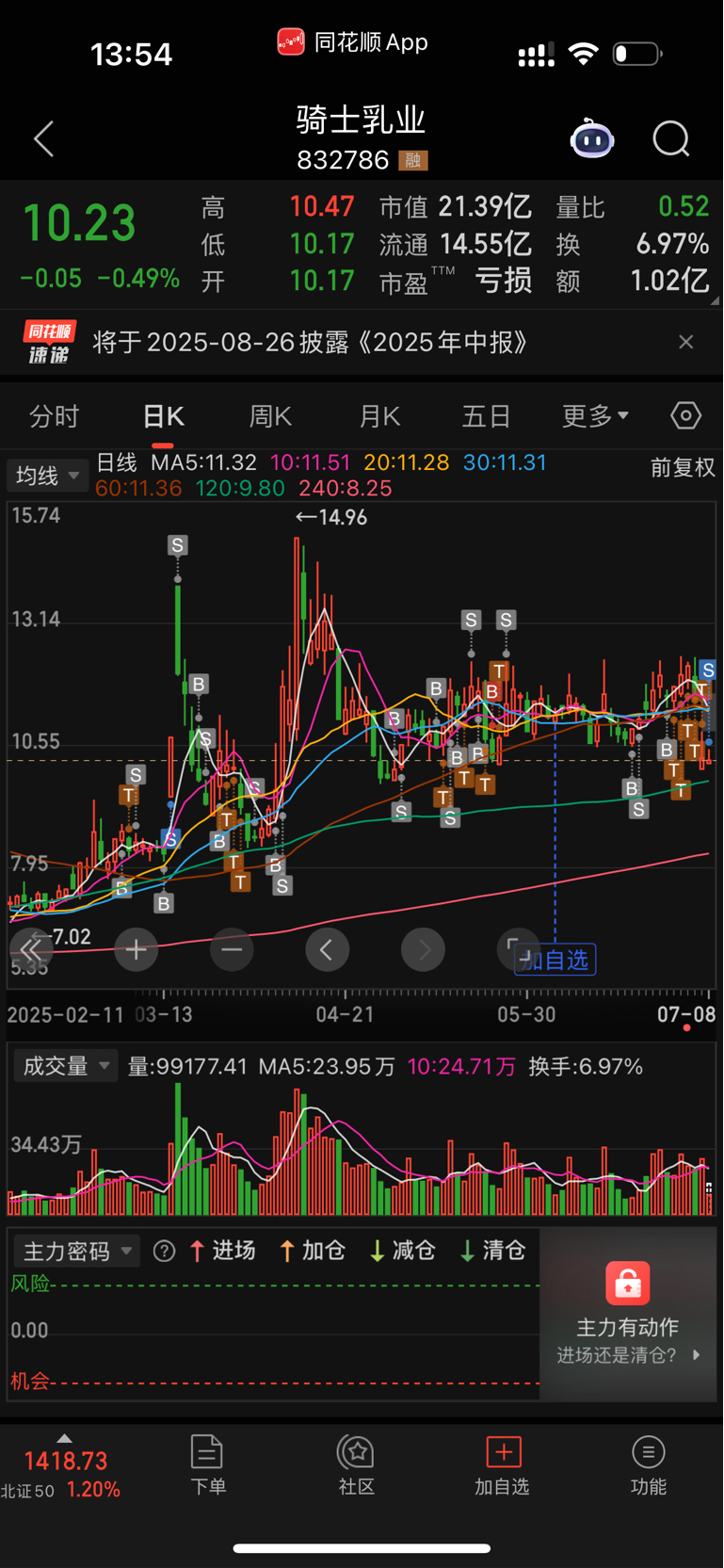The width and height of the screenshot is (724, 1568).
Task: Tap the 04-21 date label
Action: coord(345,1014)
